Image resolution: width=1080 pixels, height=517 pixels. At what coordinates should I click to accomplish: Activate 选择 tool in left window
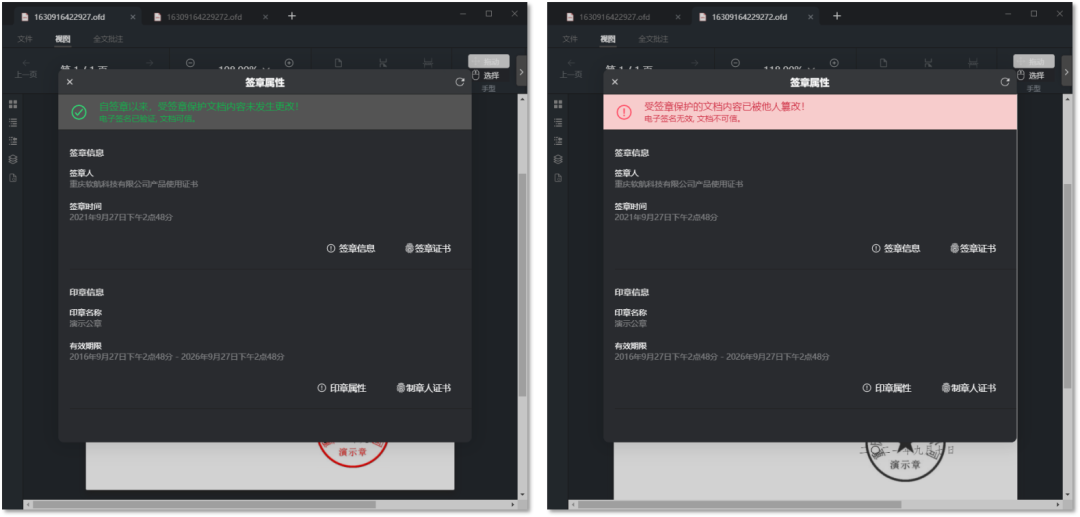(x=486, y=76)
